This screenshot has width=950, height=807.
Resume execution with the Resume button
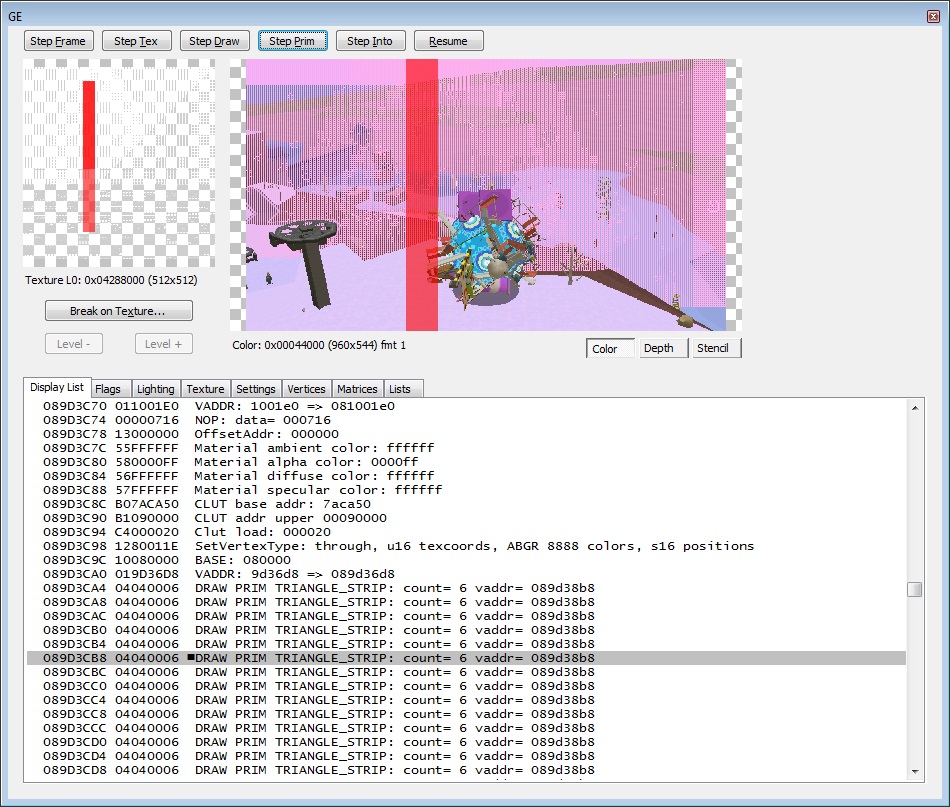coord(448,41)
